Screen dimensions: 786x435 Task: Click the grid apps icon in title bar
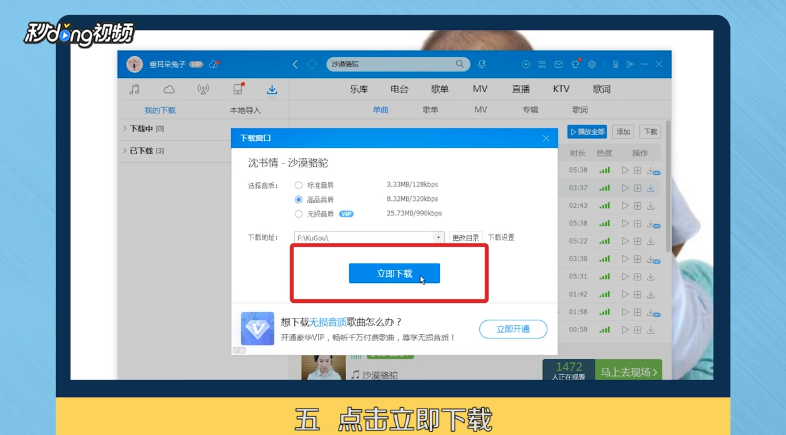click(542, 64)
